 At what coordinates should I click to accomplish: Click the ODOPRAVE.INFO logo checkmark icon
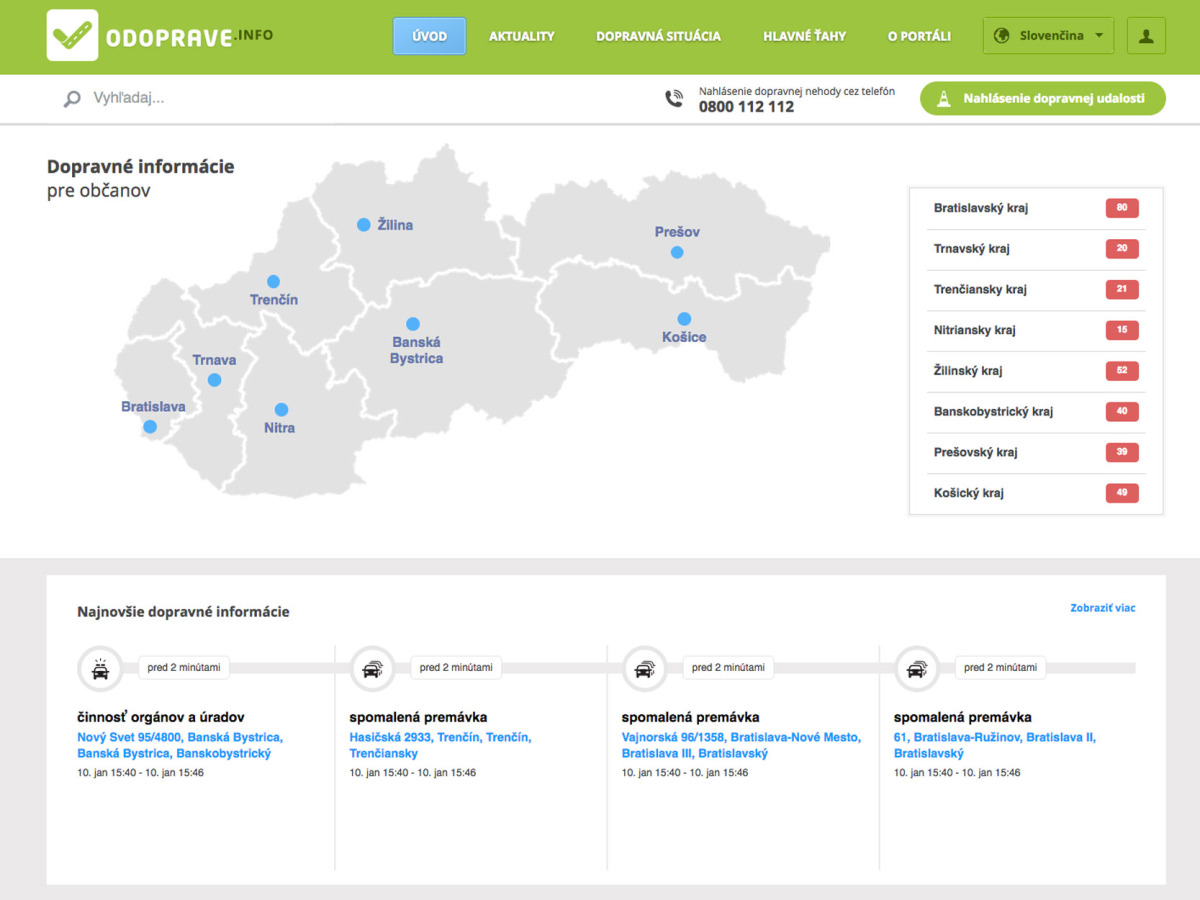pyautogui.click(x=72, y=35)
